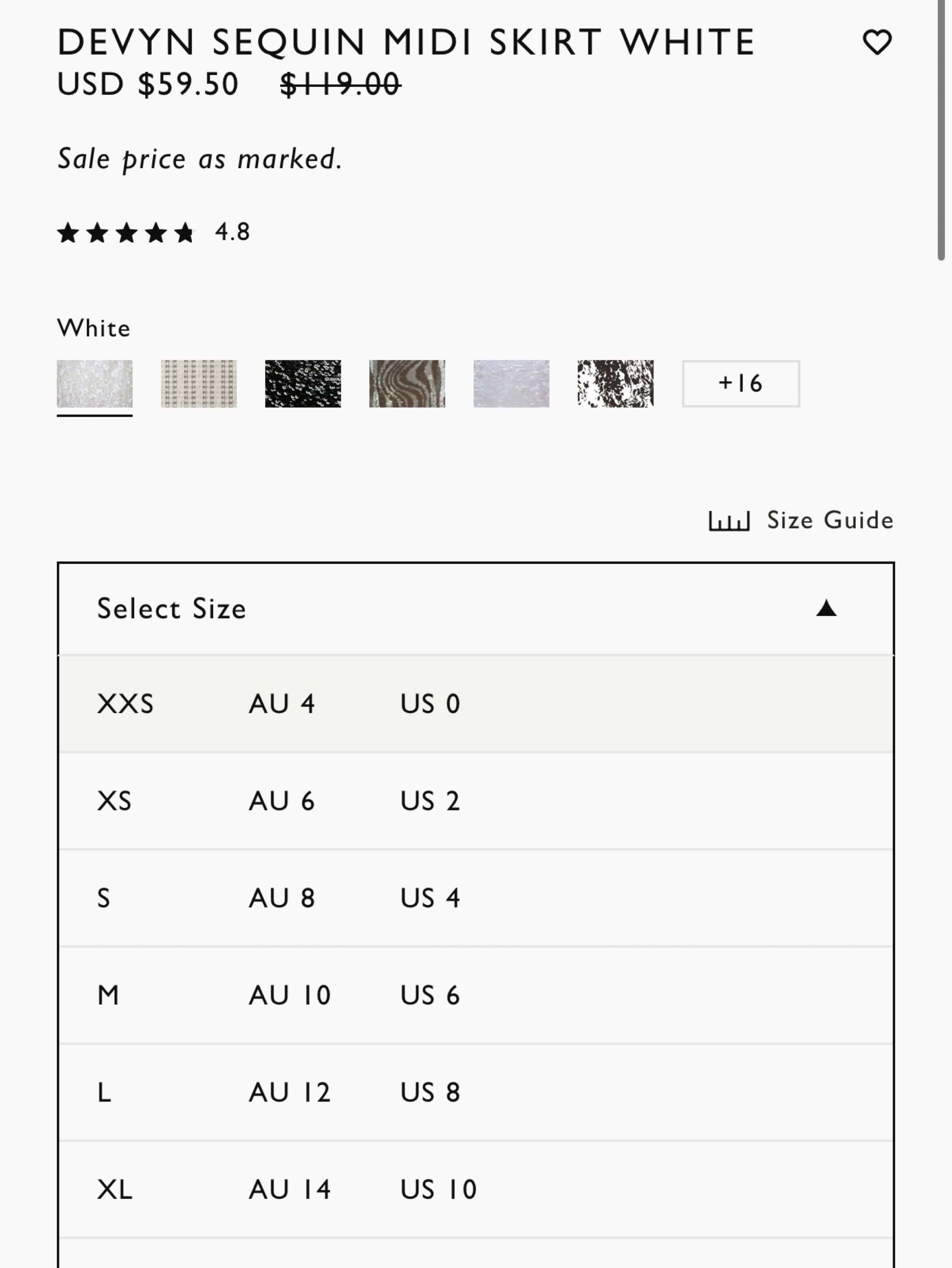Pick size L AU 12 US 8
Viewport: 952px width, 1268px height.
click(476, 1093)
